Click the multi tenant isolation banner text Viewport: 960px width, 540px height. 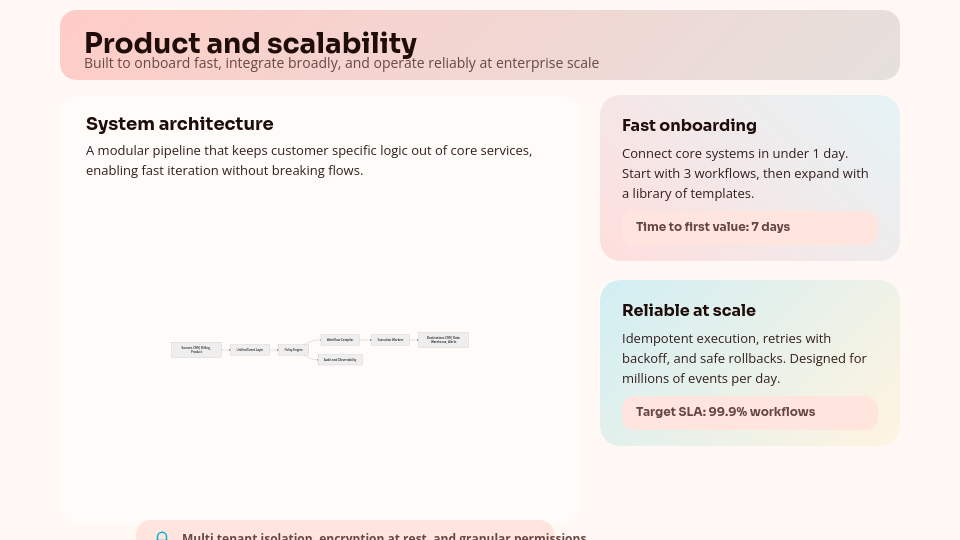(383, 535)
